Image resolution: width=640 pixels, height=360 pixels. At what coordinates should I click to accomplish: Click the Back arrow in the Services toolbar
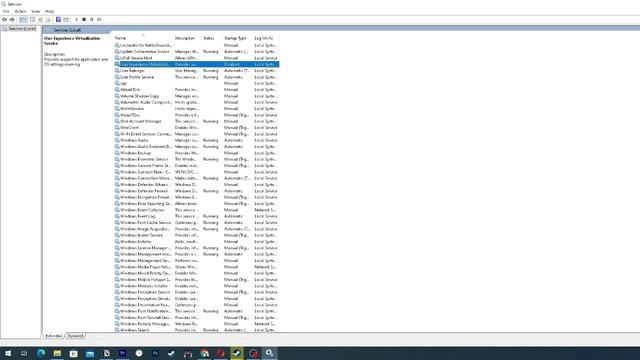click(4, 20)
